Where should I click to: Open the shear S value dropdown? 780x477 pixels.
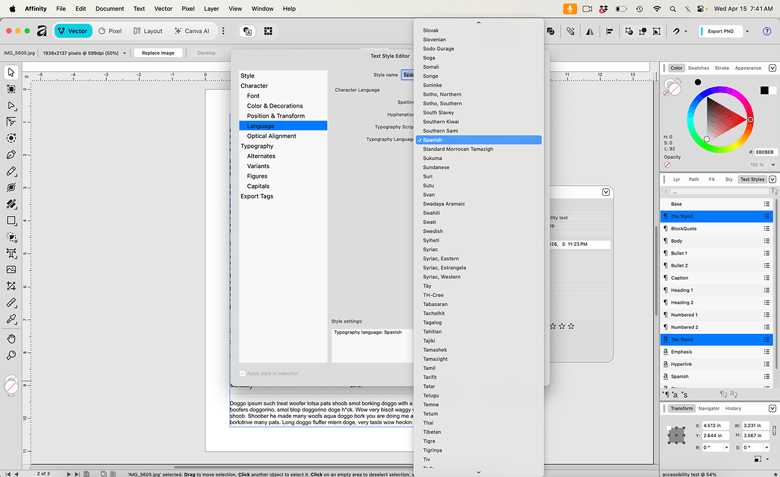coord(766,448)
